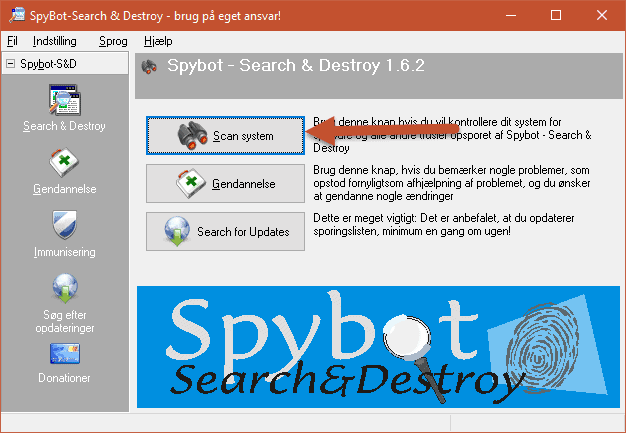The height and width of the screenshot is (433, 626).
Task: Select the Immunisering shield icon
Action: (64, 225)
